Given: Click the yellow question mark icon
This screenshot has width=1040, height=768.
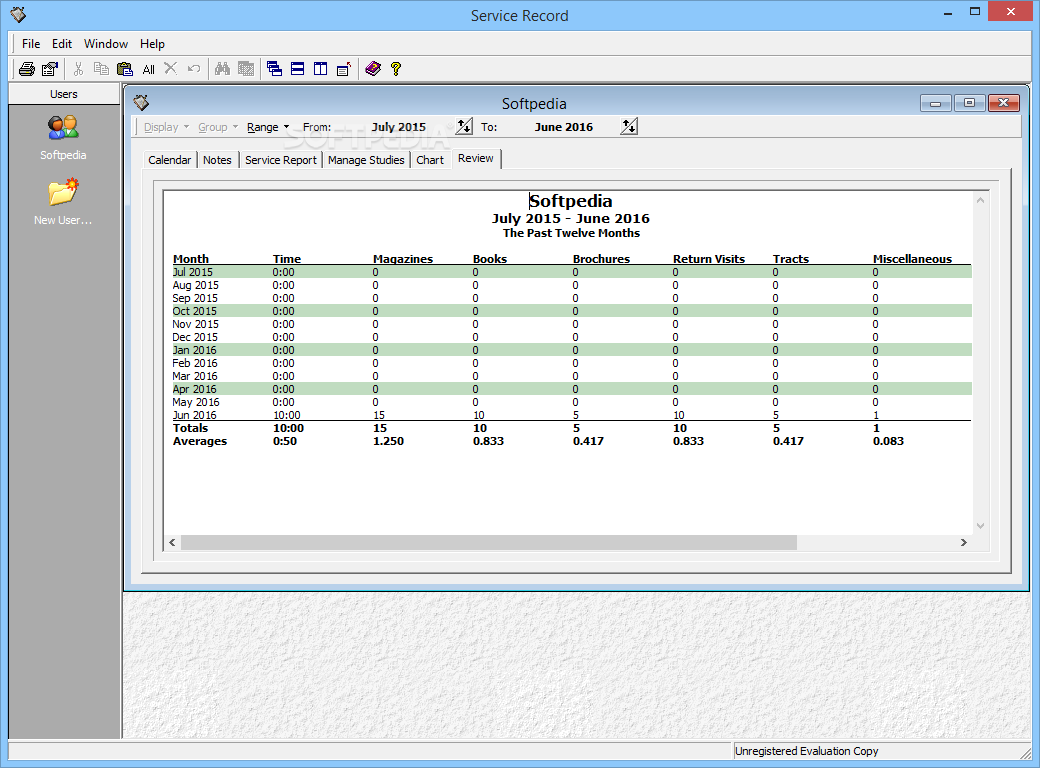Looking at the screenshot, I should 396,68.
